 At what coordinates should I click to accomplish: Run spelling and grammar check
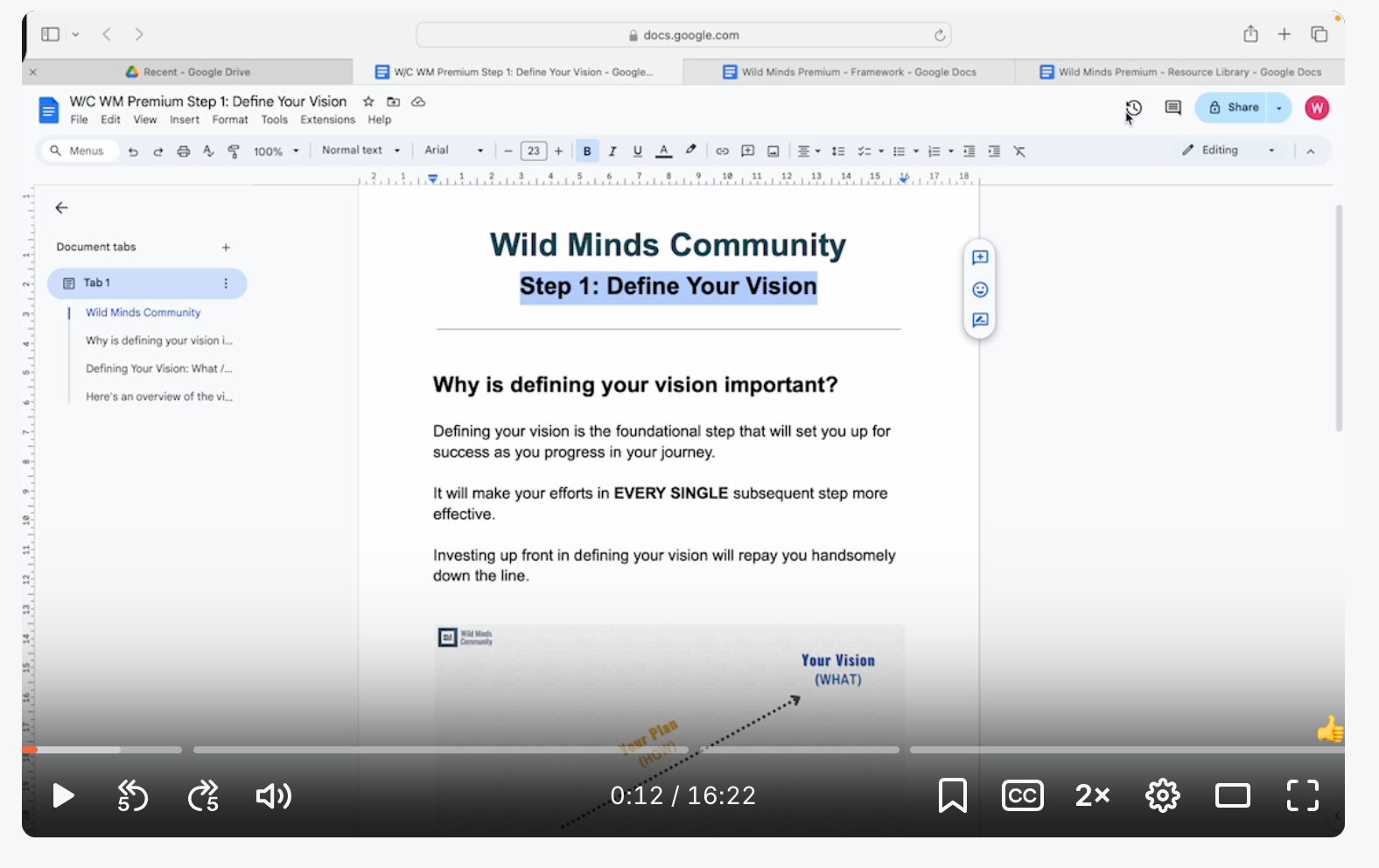click(x=208, y=151)
